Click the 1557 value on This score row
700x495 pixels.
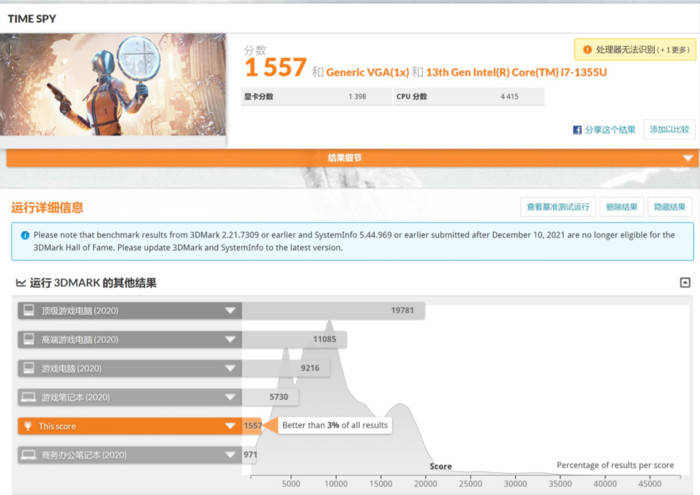click(x=253, y=426)
